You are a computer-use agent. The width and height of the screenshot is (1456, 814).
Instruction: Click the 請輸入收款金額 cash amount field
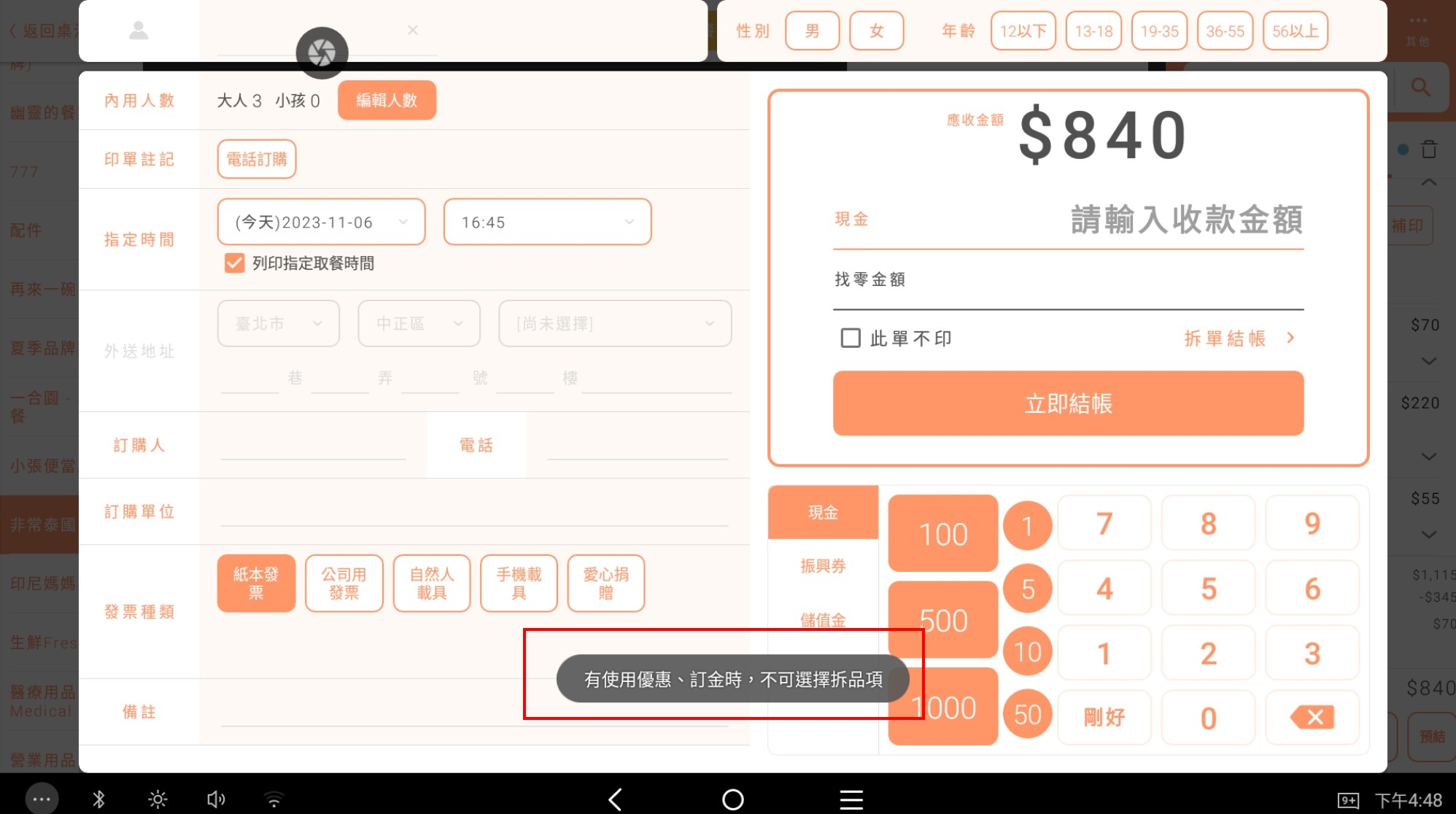(x=1185, y=220)
